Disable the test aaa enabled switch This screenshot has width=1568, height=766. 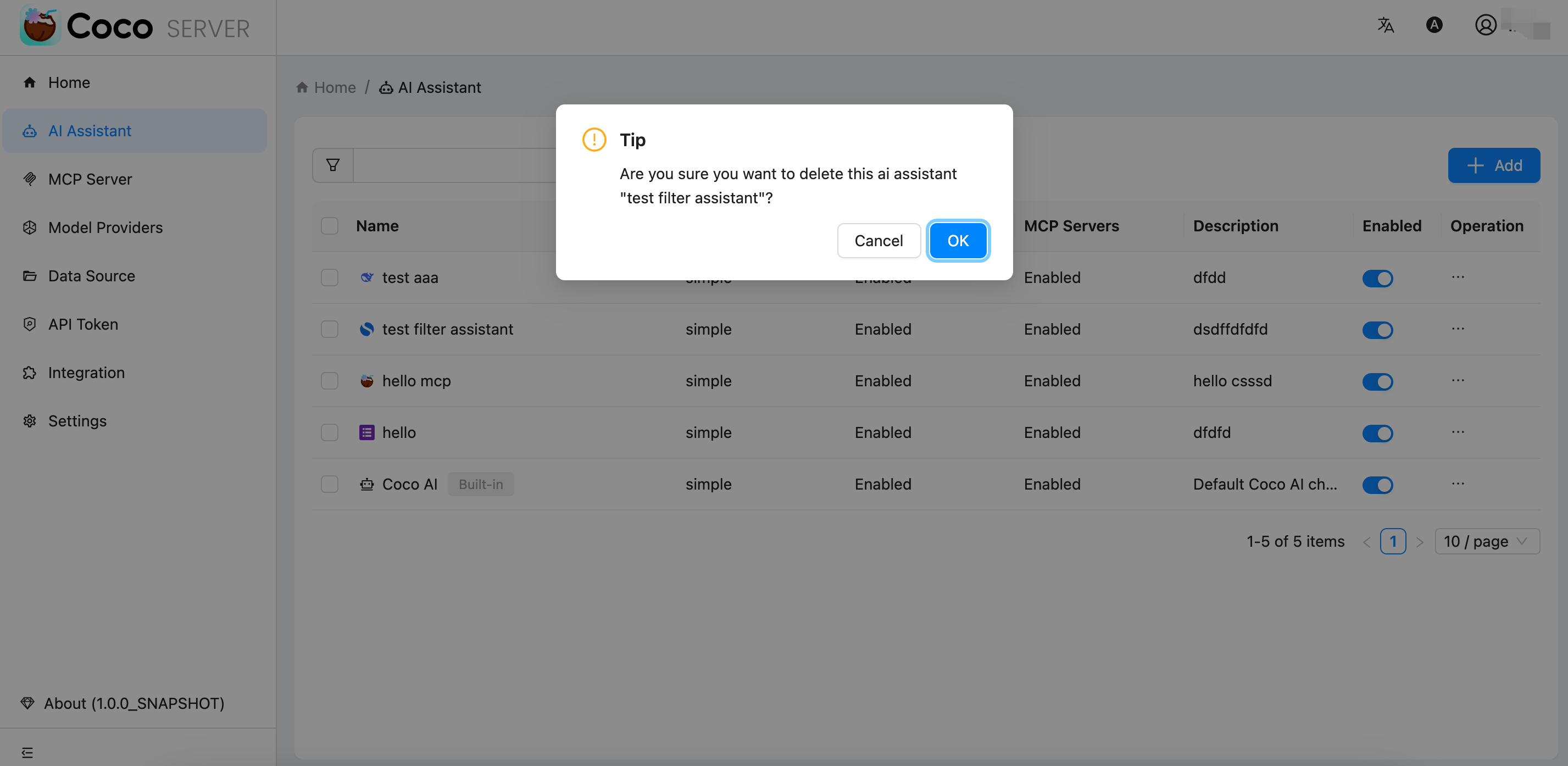(x=1377, y=278)
